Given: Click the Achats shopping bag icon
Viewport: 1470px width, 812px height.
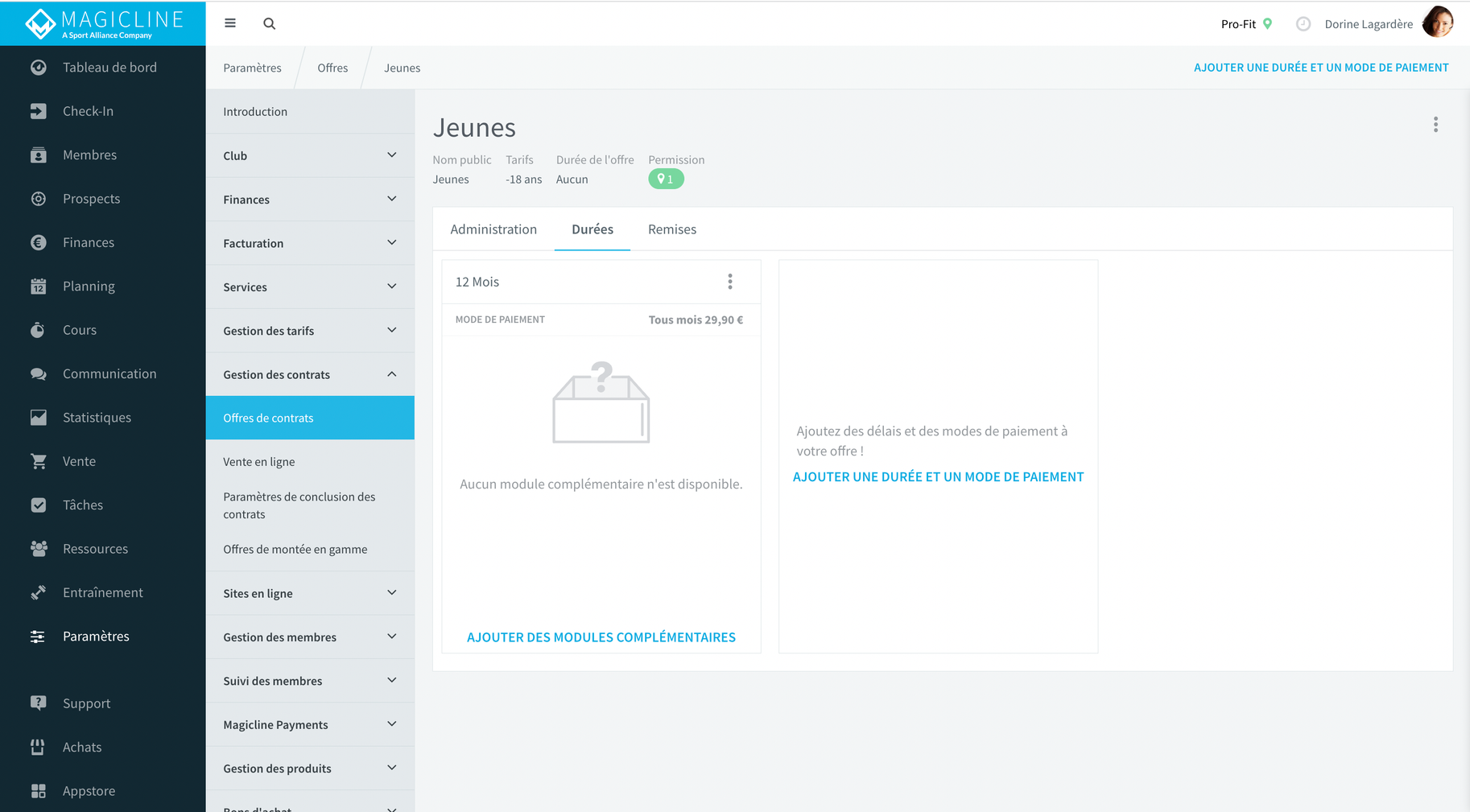Looking at the screenshot, I should 38,747.
